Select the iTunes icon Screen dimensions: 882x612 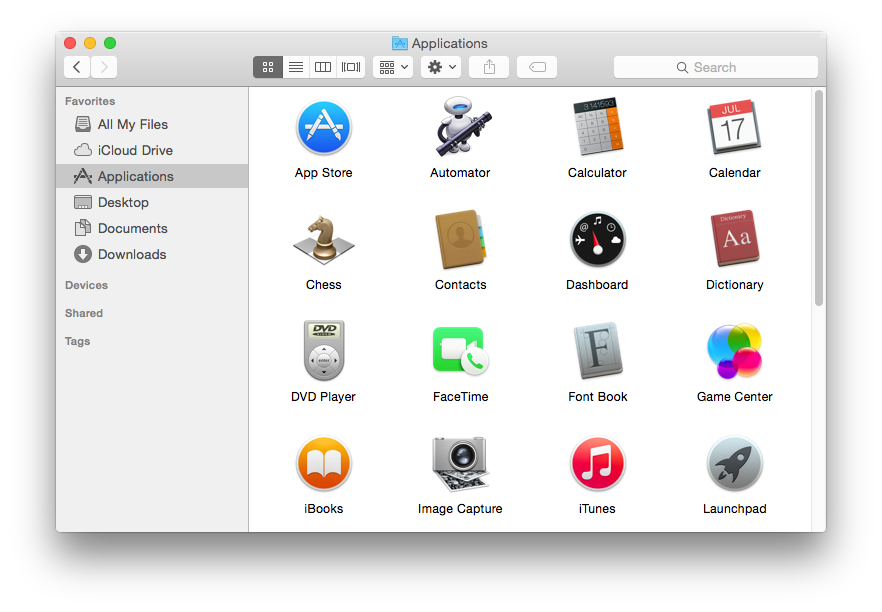[x=597, y=463]
